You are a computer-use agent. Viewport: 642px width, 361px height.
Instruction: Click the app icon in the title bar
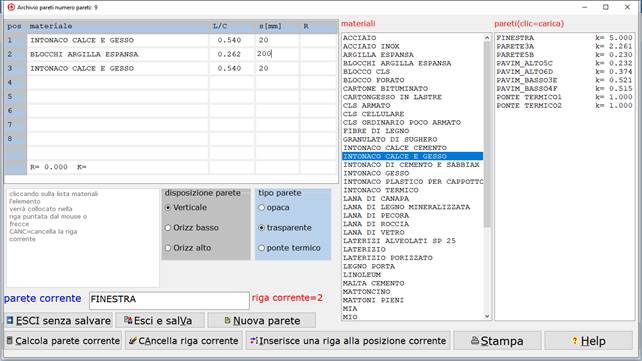(11, 7)
